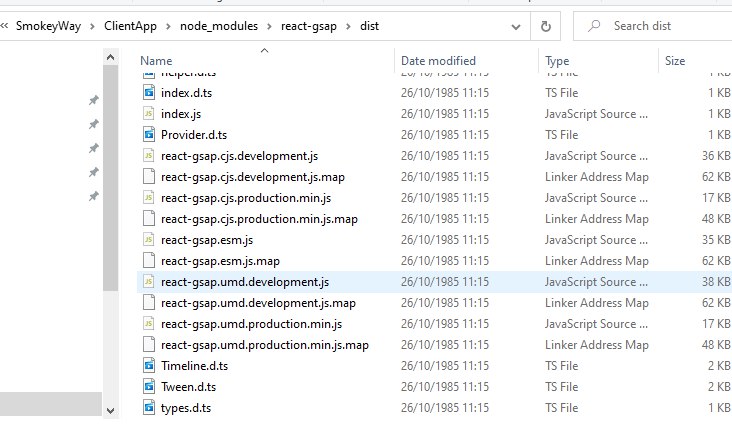Expand the chevron after ClientApp in breadcrumb
The width and height of the screenshot is (732, 441).
(x=168, y=26)
